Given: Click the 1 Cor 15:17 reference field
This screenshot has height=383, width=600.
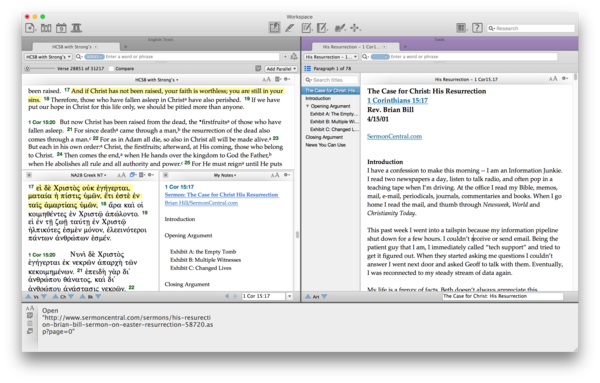Looking at the screenshot, I should coord(264,297).
